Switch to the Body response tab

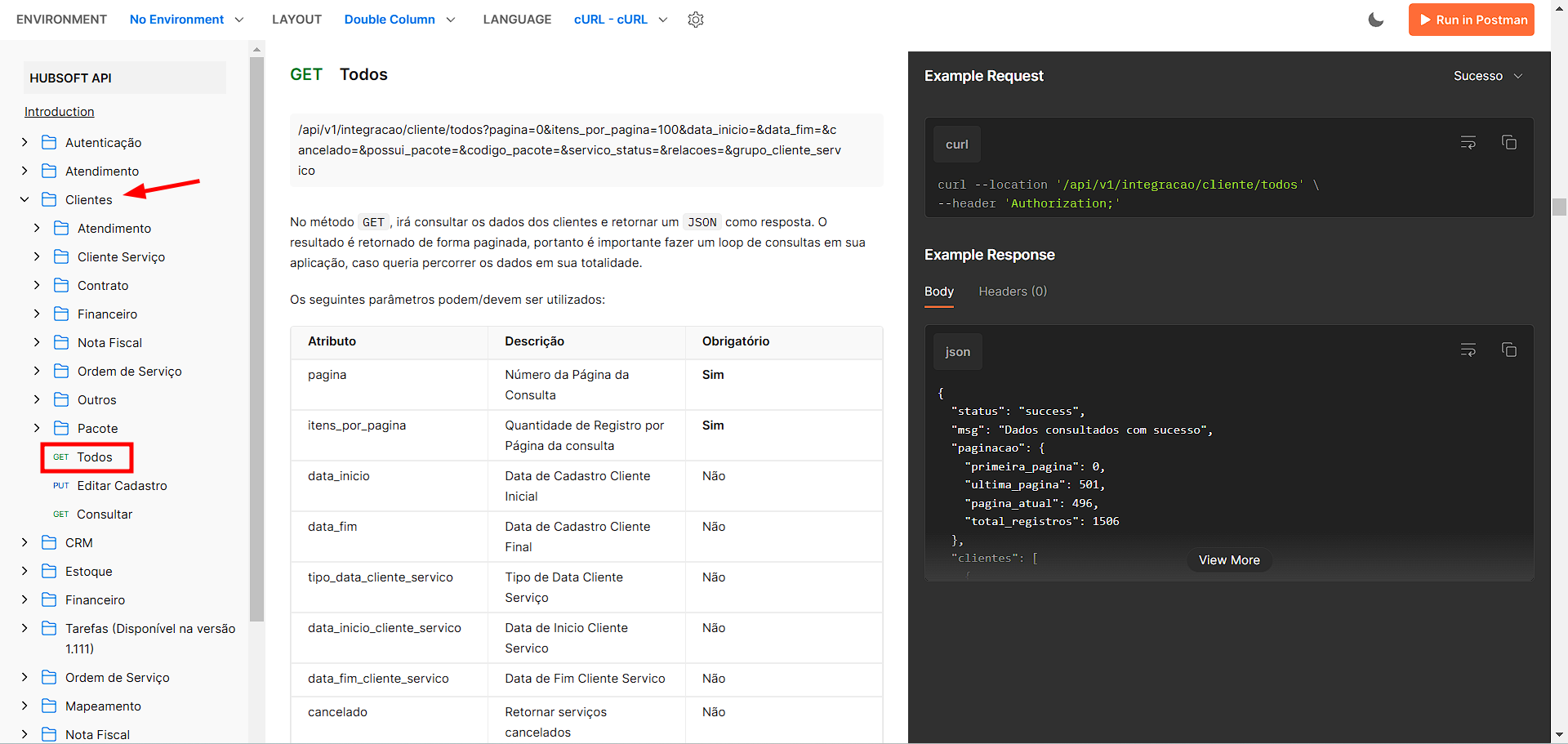click(939, 292)
